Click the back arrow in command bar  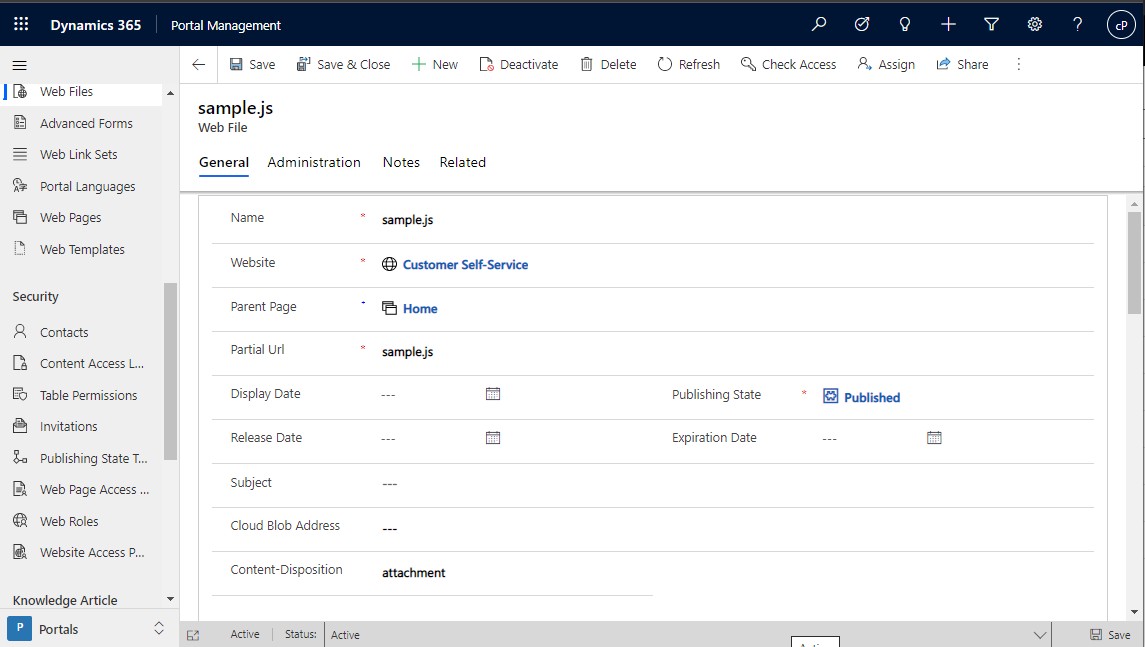(x=198, y=64)
